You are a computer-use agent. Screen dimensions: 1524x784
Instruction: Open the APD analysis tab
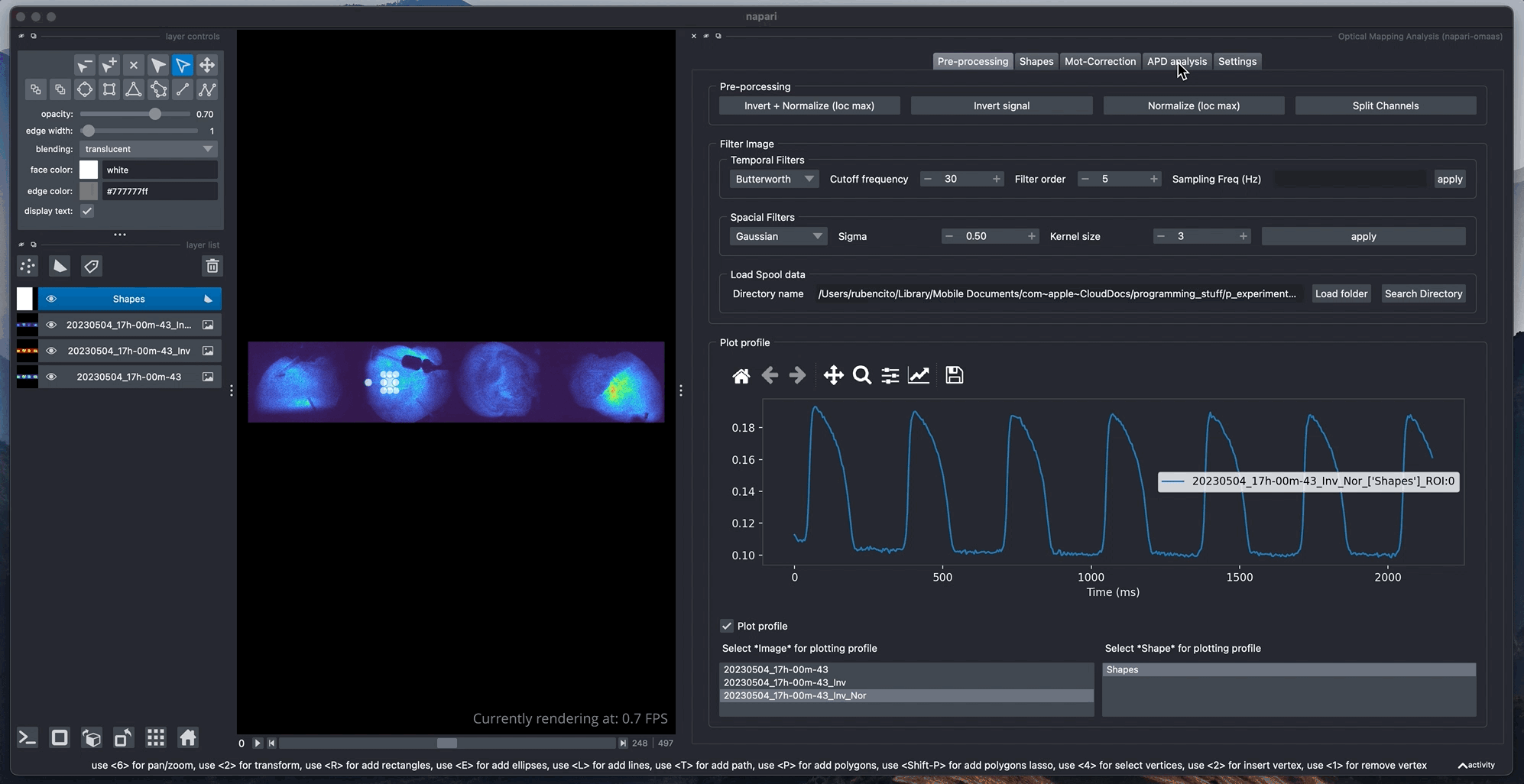click(x=1176, y=61)
